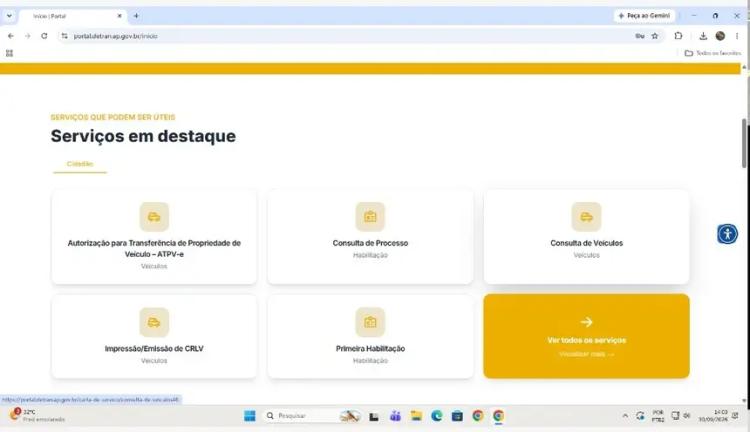This screenshot has height=432, width=750.
Task: Click the car icon above ATPV-e card
Action: pyautogui.click(x=154, y=217)
